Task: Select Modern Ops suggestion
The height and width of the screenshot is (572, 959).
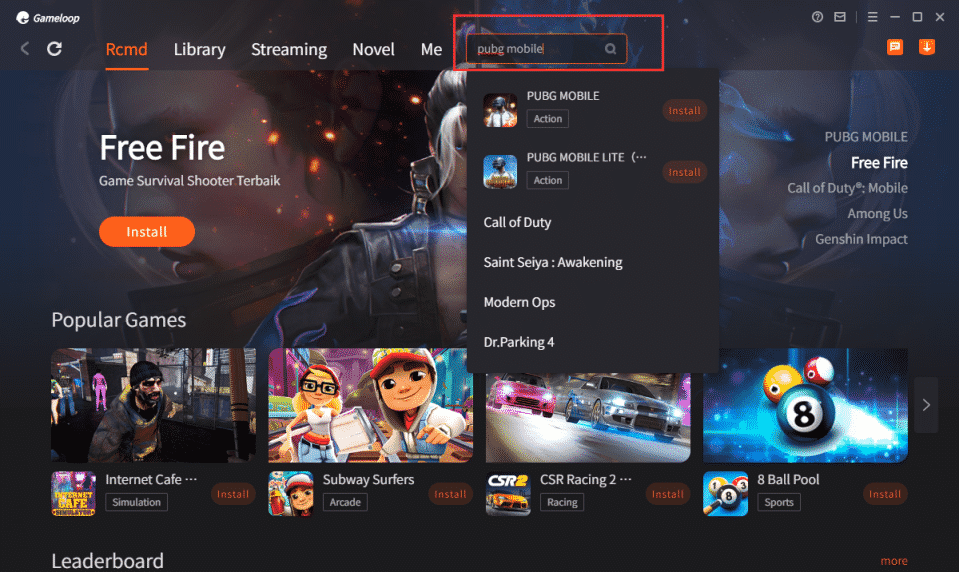Action: click(519, 302)
